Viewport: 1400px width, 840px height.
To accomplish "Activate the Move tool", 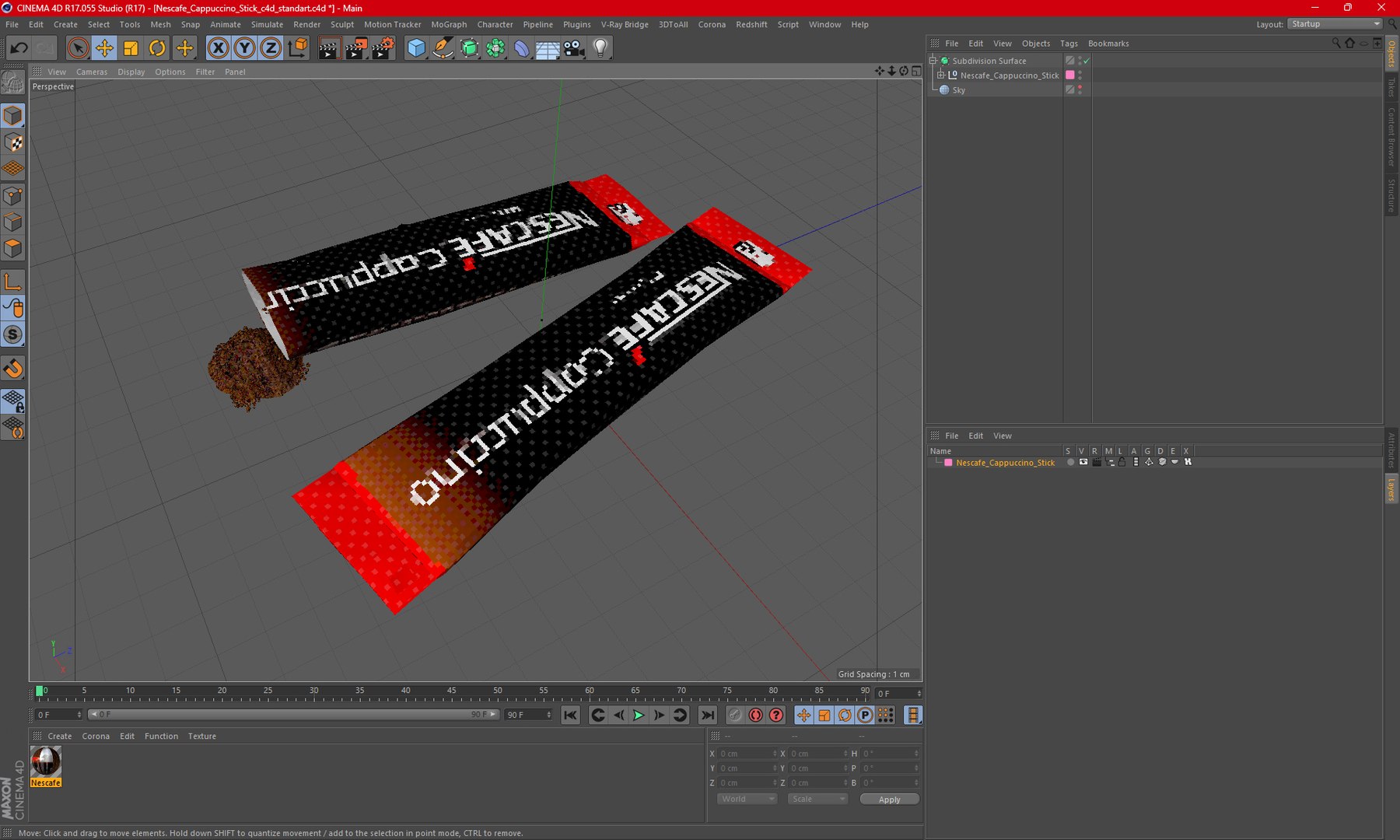I will 104,48.
